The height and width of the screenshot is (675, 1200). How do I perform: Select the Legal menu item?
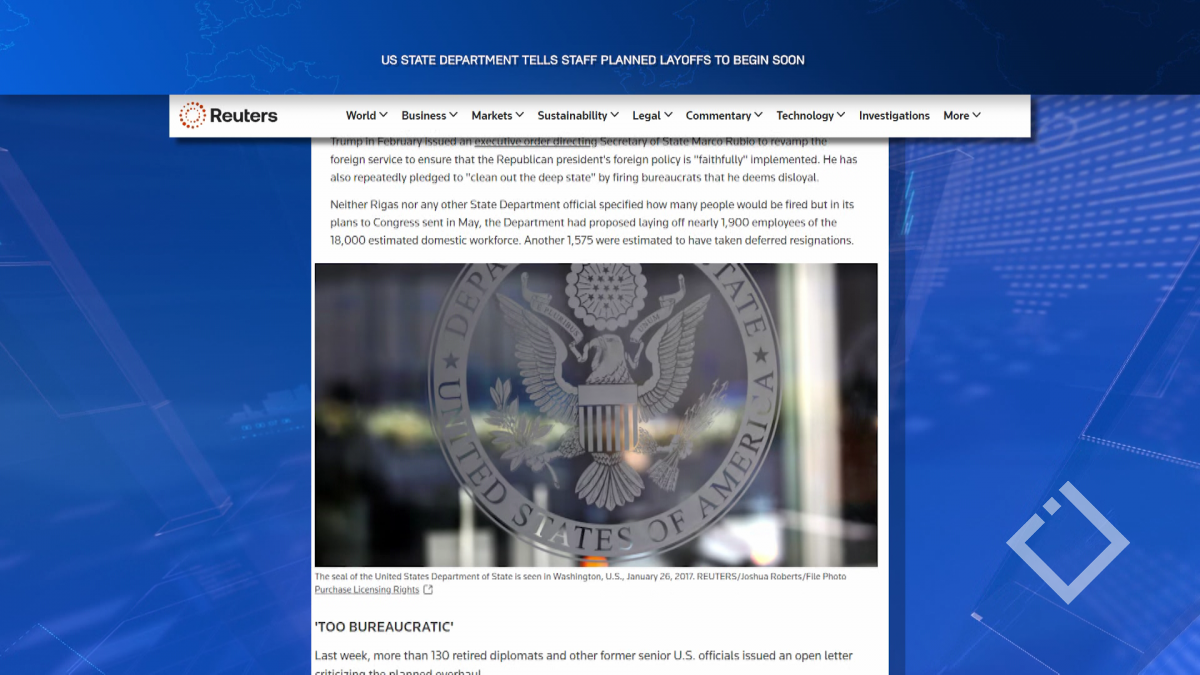[652, 116]
